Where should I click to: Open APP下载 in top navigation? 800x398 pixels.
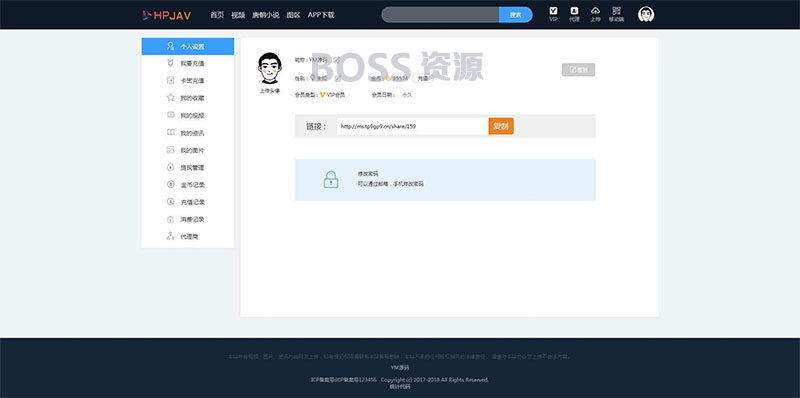[x=321, y=15]
